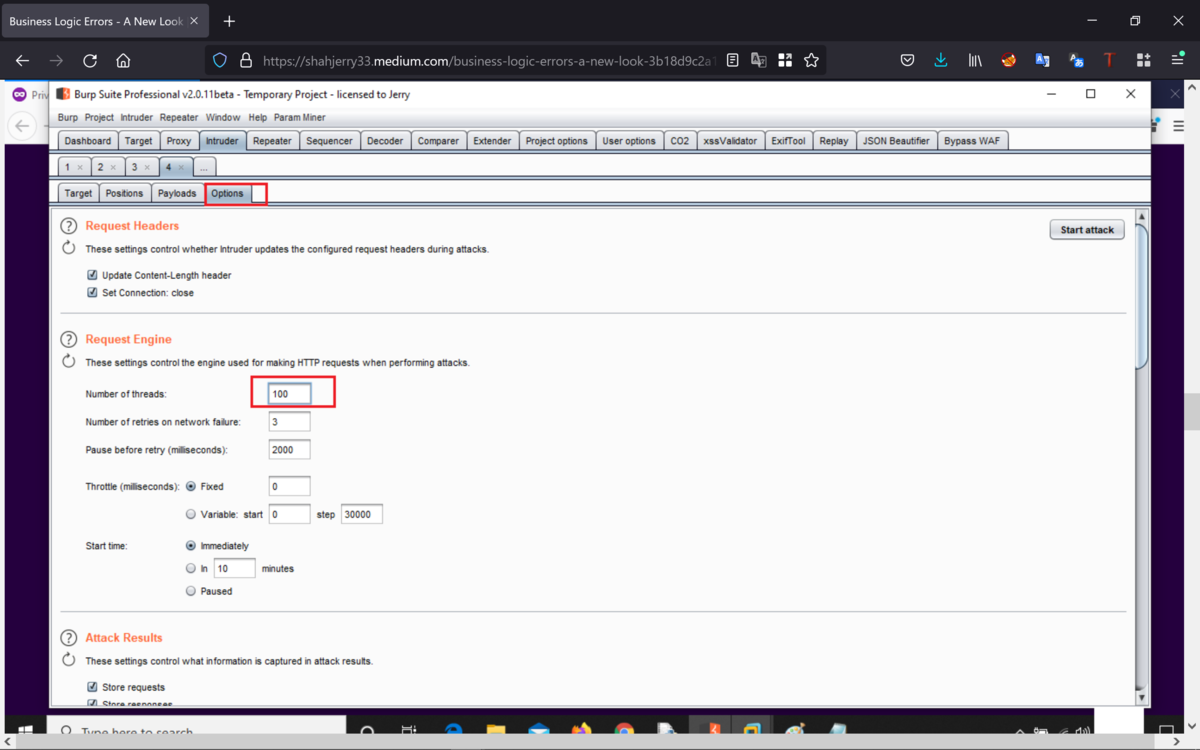
Task: Toggle Store requests checkbox
Action: pyautogui.click(x=92, y=688)
